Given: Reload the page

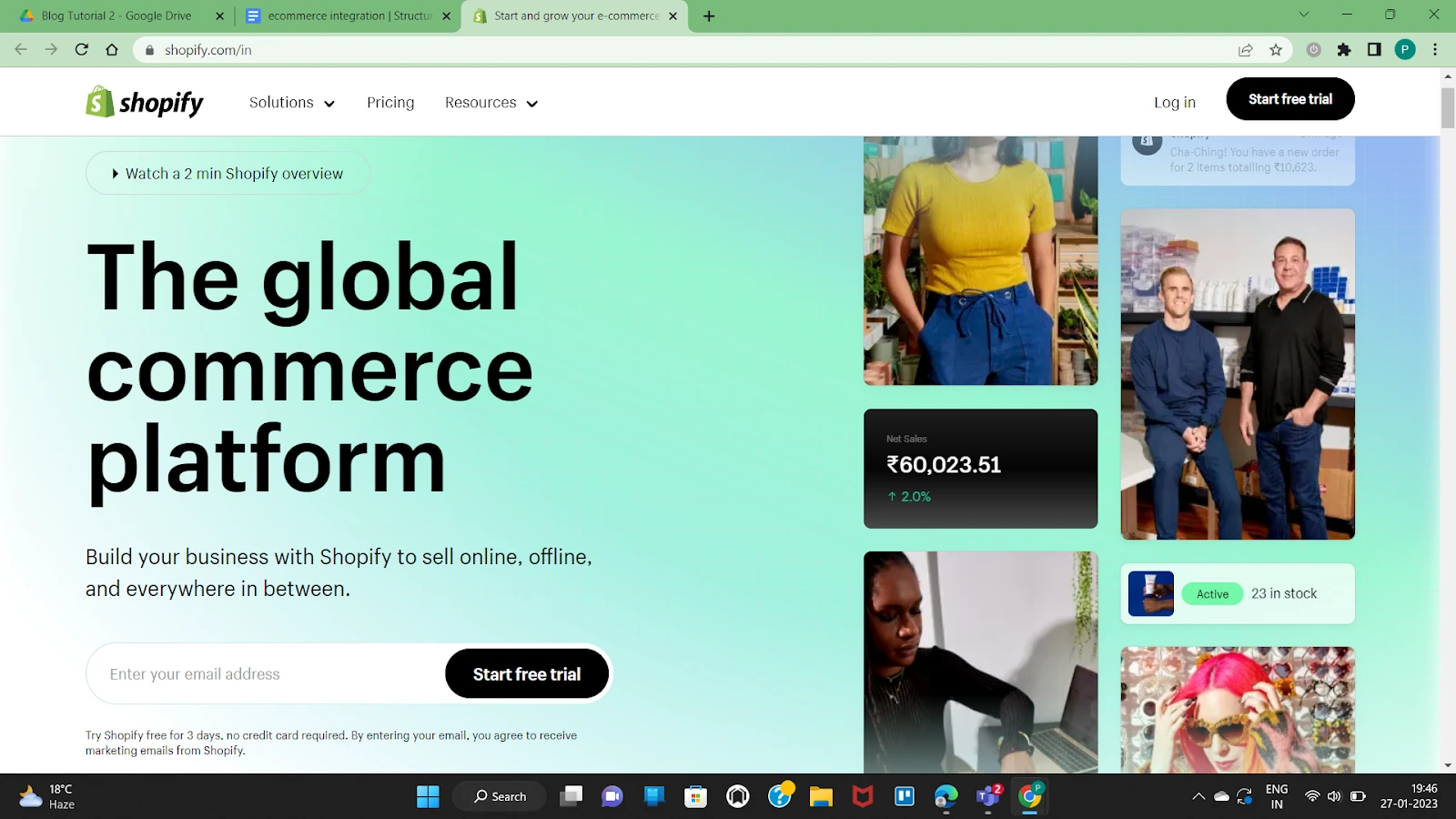Looking at the screenshot, I should coord(82,50).
